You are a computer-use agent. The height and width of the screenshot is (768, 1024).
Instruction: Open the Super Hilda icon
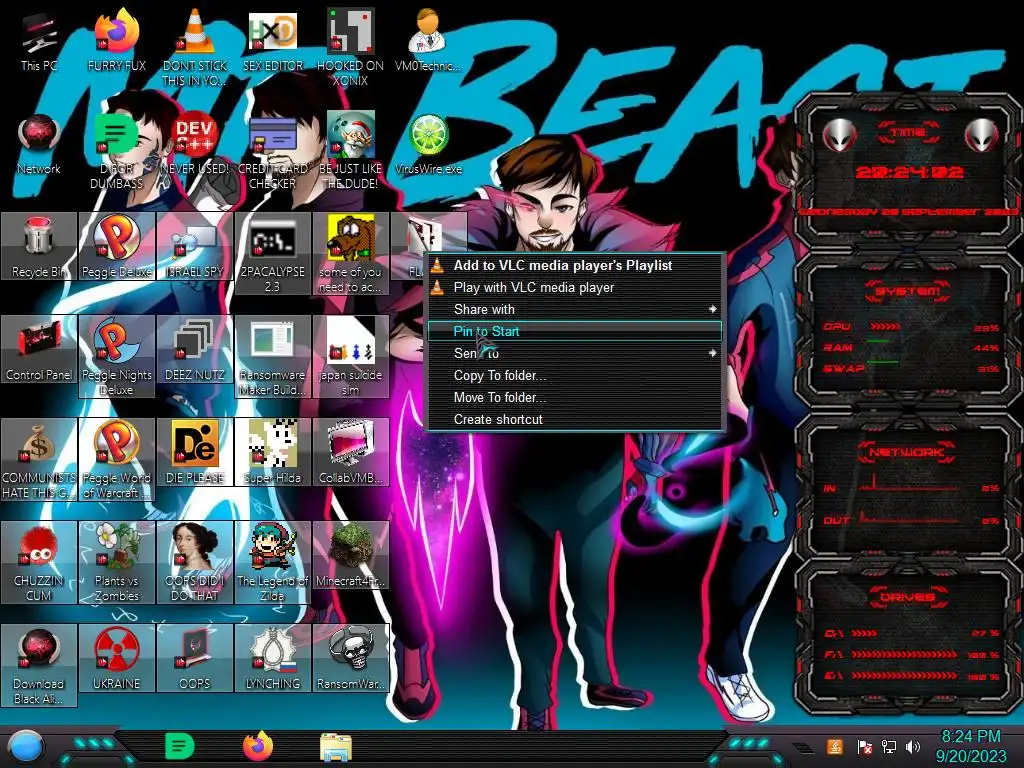pyautogui.click(x=272, y=453)
